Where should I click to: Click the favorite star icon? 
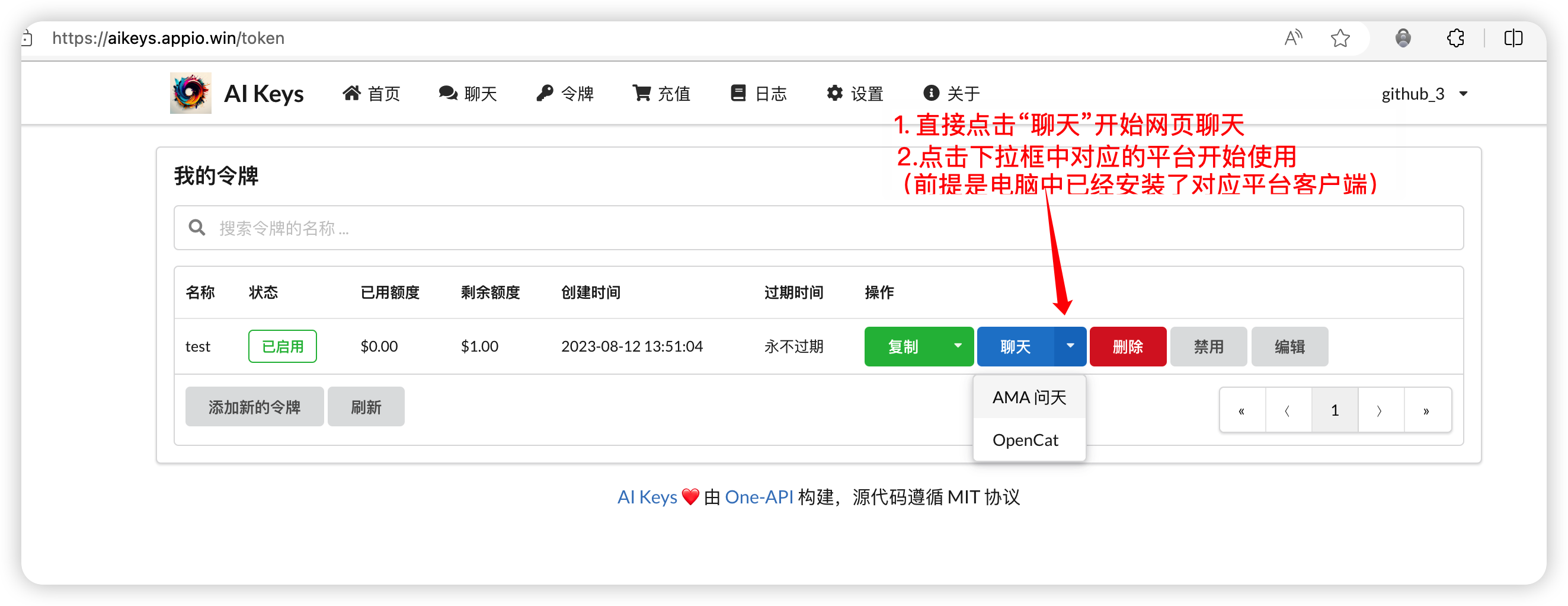(x=1340, y=39)
